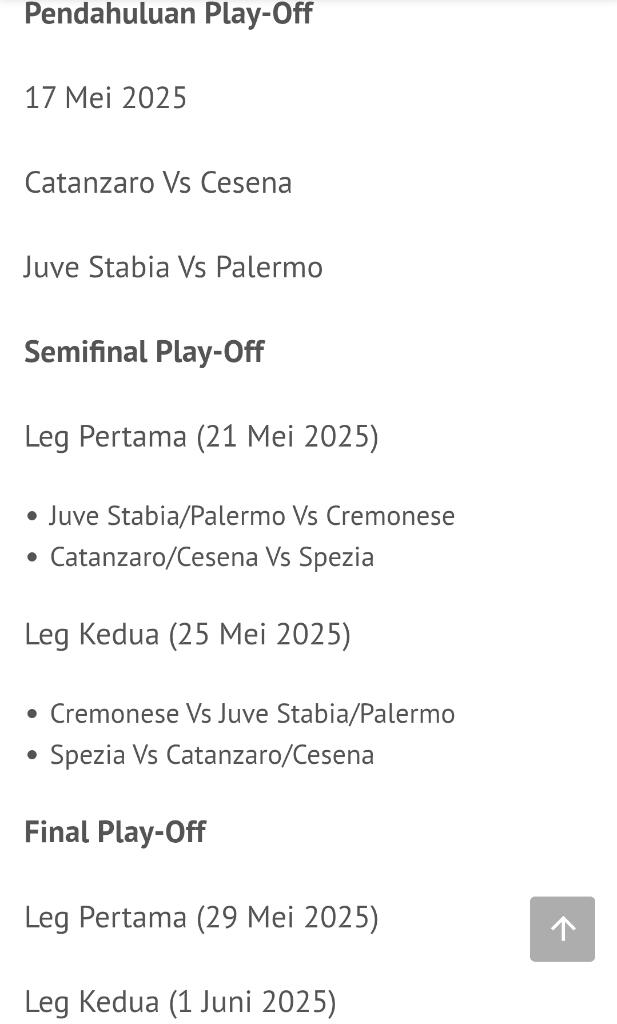
Task: Click Leg Kedua (1 Juni 2025) text
Action: (180, 1002)
